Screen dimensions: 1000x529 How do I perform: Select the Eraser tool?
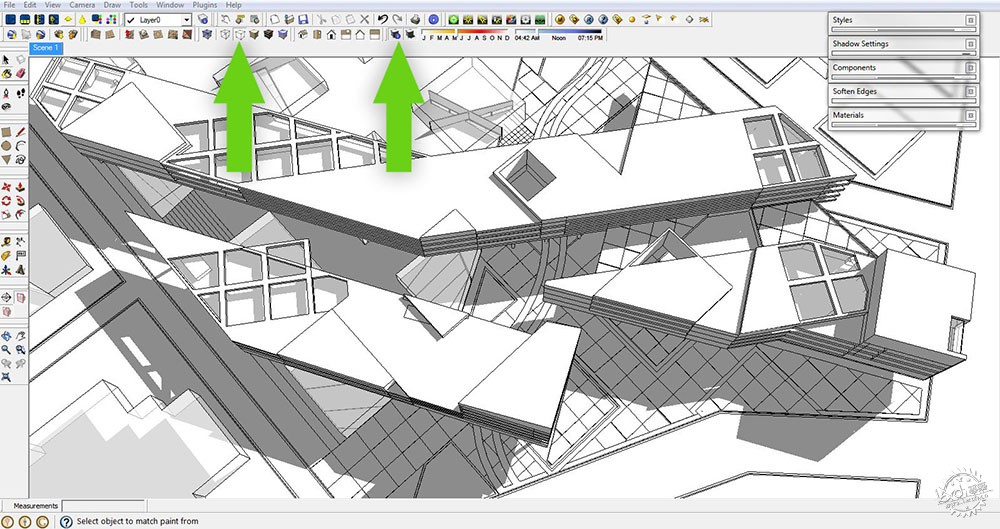(x=20, y=73)
